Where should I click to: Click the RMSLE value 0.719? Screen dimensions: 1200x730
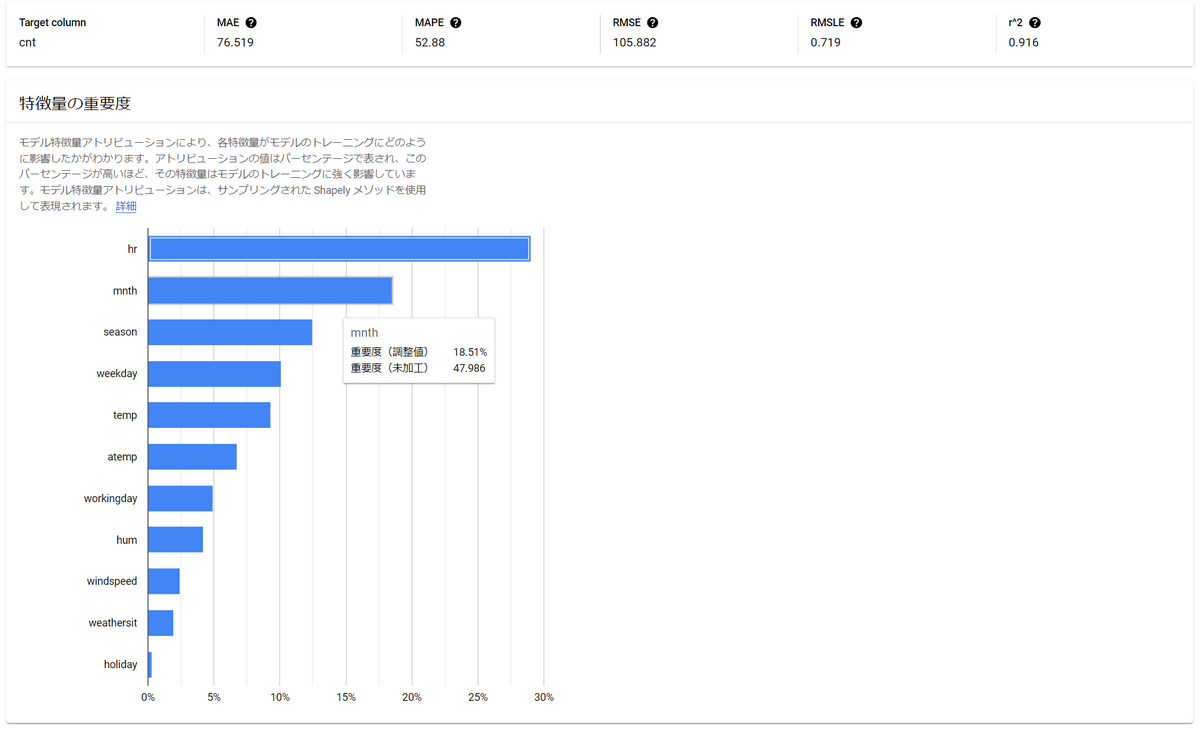tap(825, 43)
